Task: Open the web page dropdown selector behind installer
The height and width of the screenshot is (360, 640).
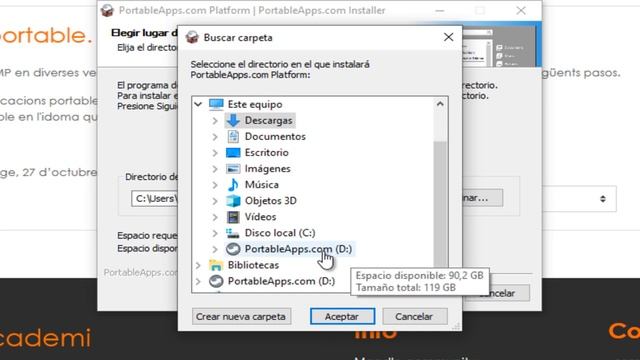Action: [x=580, y=199]
